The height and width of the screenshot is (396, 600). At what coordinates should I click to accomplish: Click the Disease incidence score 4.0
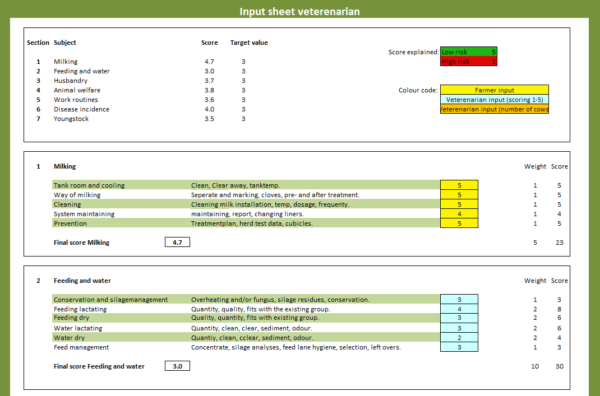(209, 109)
